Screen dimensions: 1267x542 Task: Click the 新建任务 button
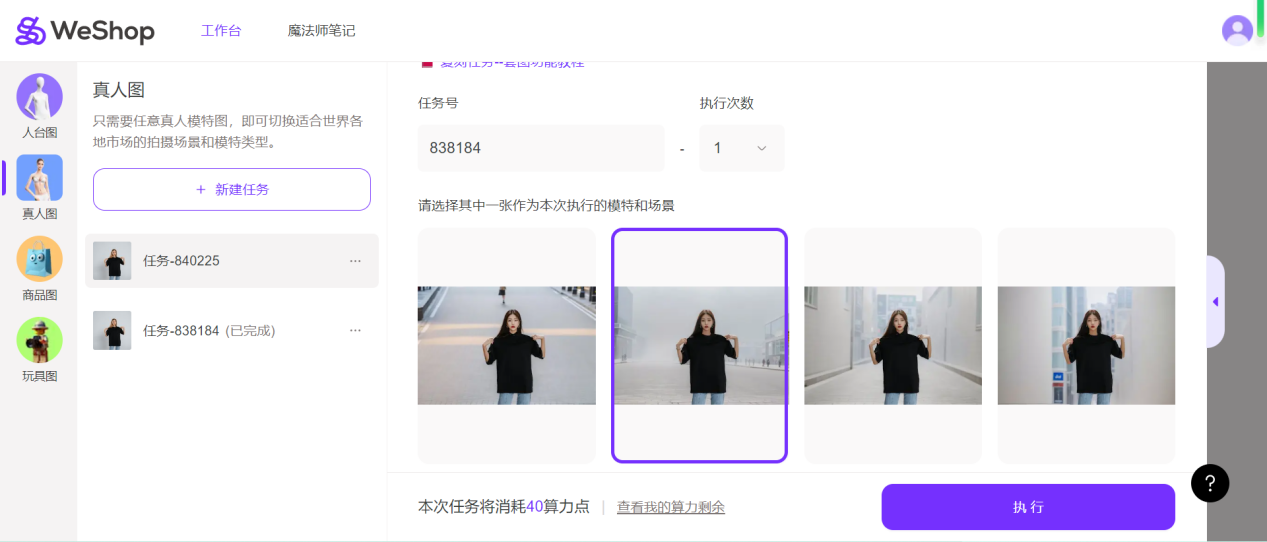[232, 189]
